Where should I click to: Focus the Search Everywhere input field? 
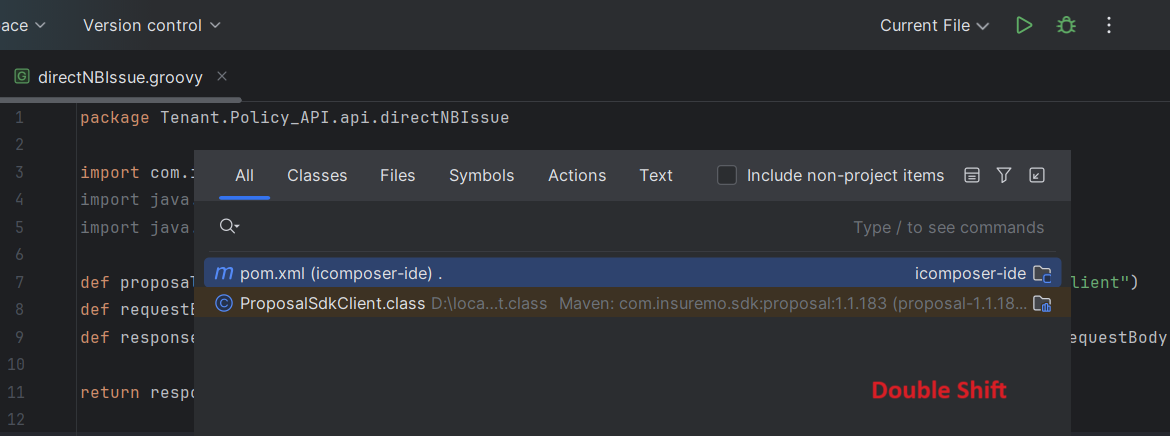pyautogui.click(x=545, y=227)
